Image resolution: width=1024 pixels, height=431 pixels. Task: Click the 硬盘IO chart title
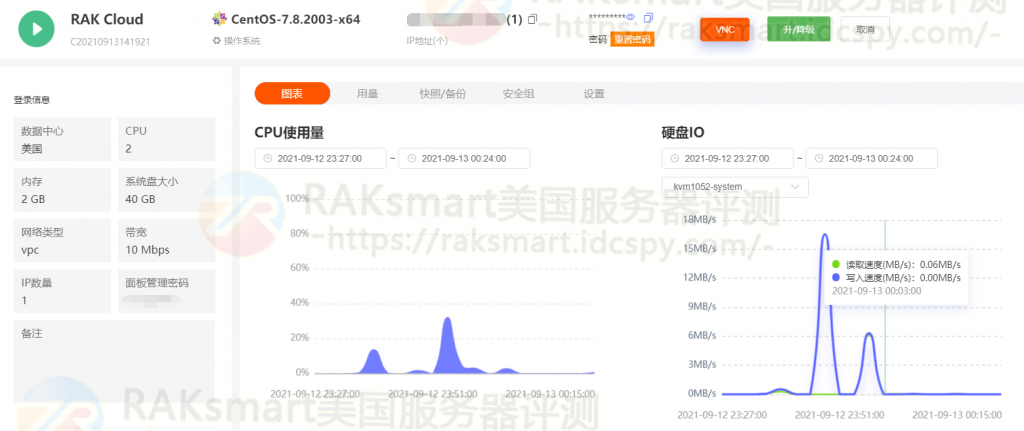point(682,133)
